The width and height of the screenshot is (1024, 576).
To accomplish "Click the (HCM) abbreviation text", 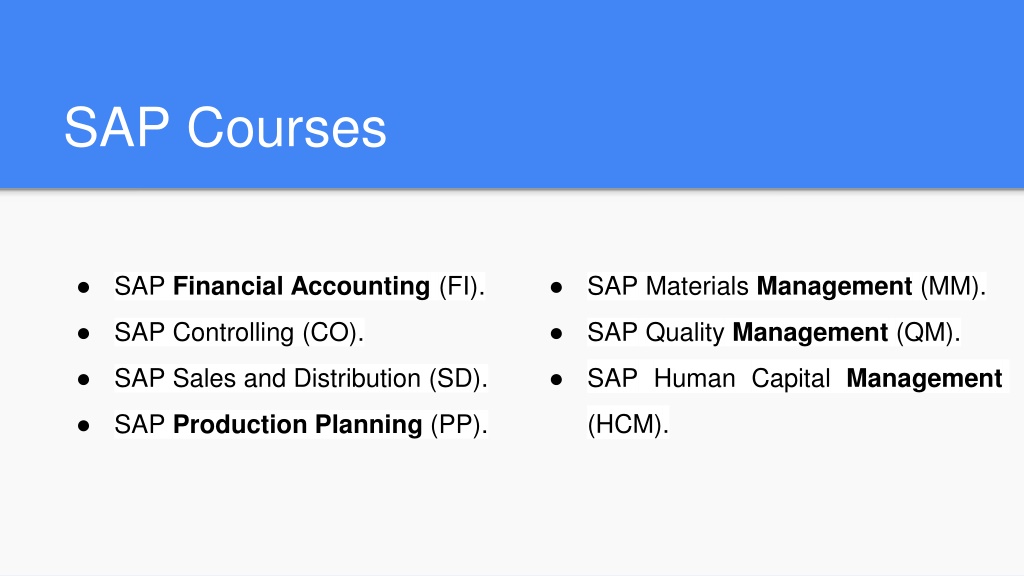I will [628, 425].
